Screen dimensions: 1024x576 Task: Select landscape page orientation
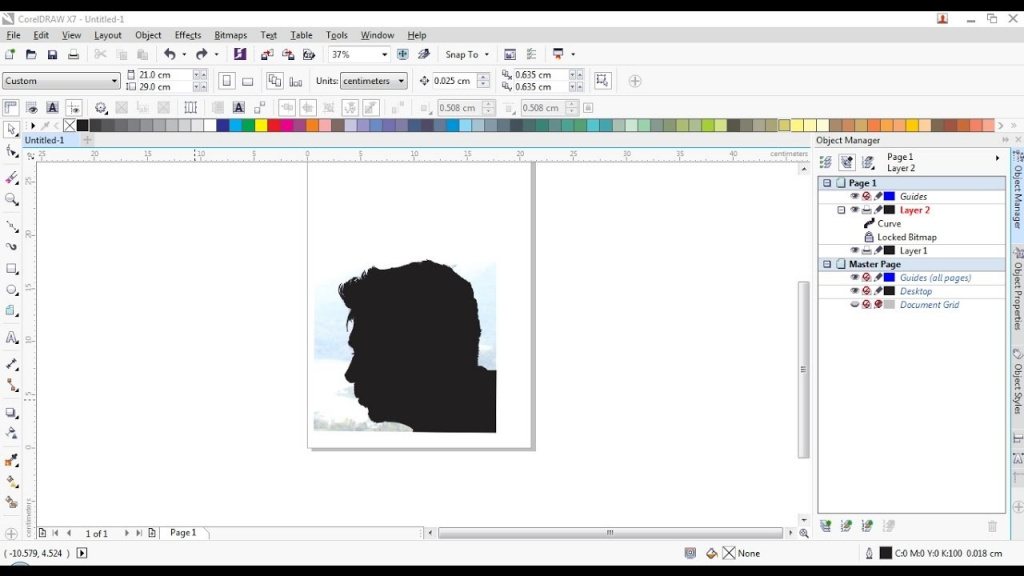(248, 81)
